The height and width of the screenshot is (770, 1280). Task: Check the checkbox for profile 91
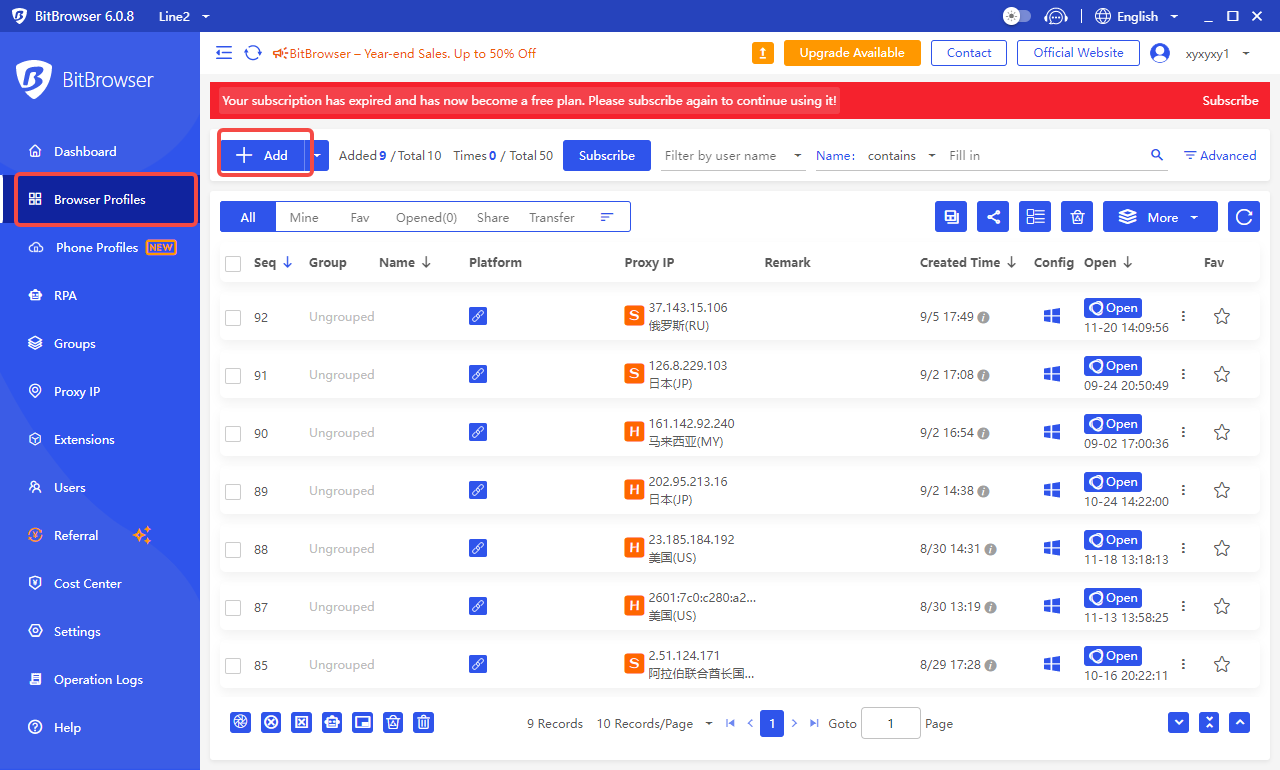click(233, 375)
